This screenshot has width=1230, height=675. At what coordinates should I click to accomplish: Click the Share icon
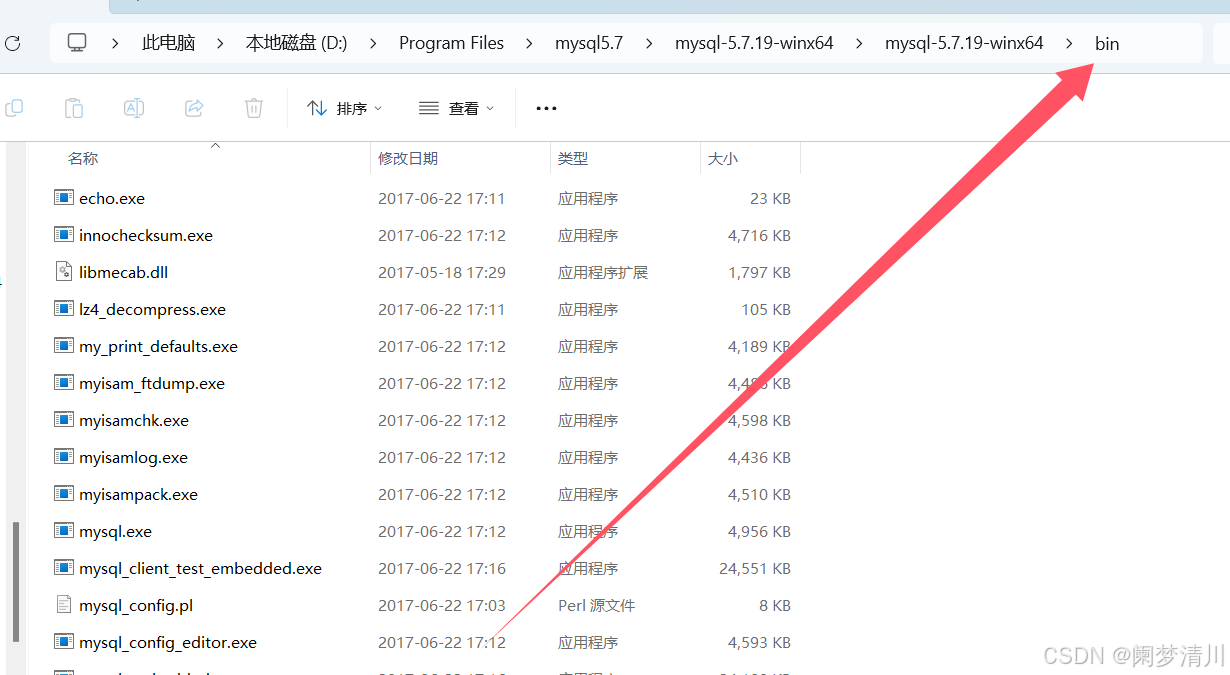pos(194,107)
